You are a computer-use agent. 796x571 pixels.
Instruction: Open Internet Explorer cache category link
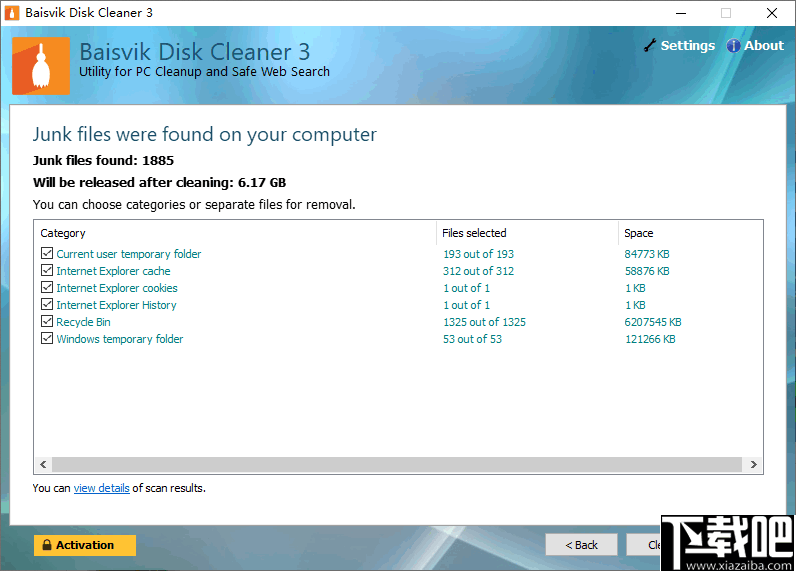pyautogui.click(x=113, y=271)
